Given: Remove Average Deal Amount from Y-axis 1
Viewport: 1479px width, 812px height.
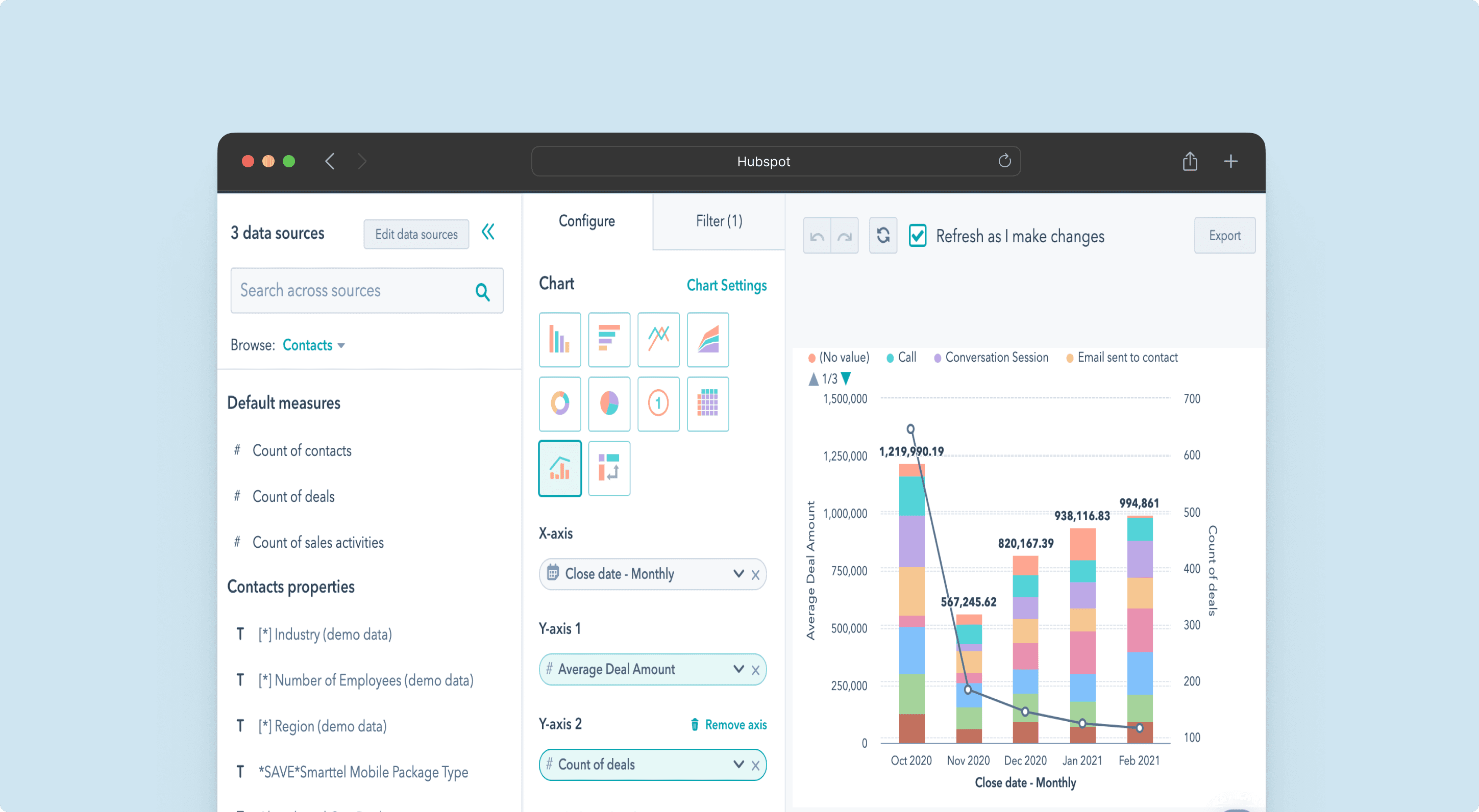Looking at the screenshot, I should 755,670.
